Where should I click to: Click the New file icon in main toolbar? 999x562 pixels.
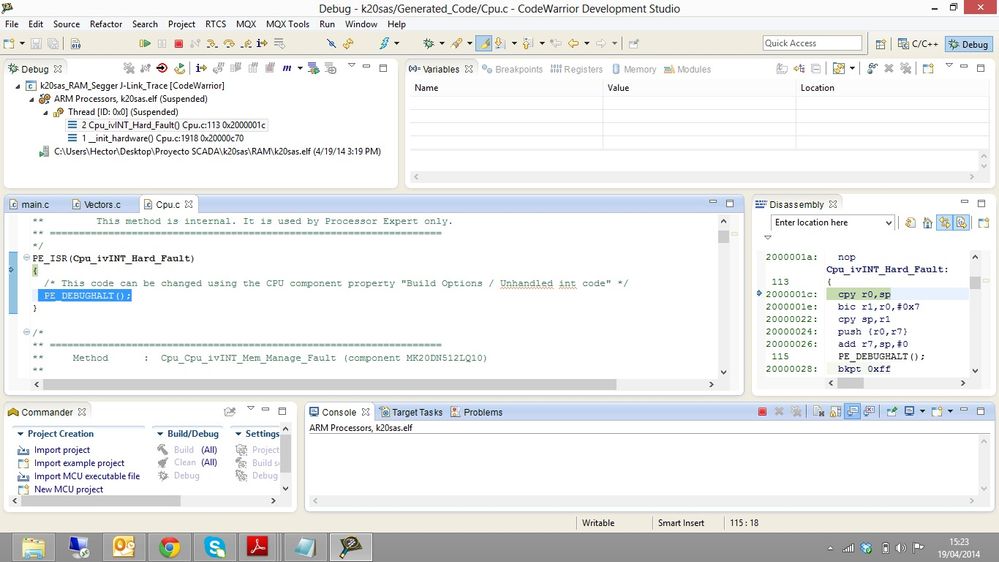9,43
